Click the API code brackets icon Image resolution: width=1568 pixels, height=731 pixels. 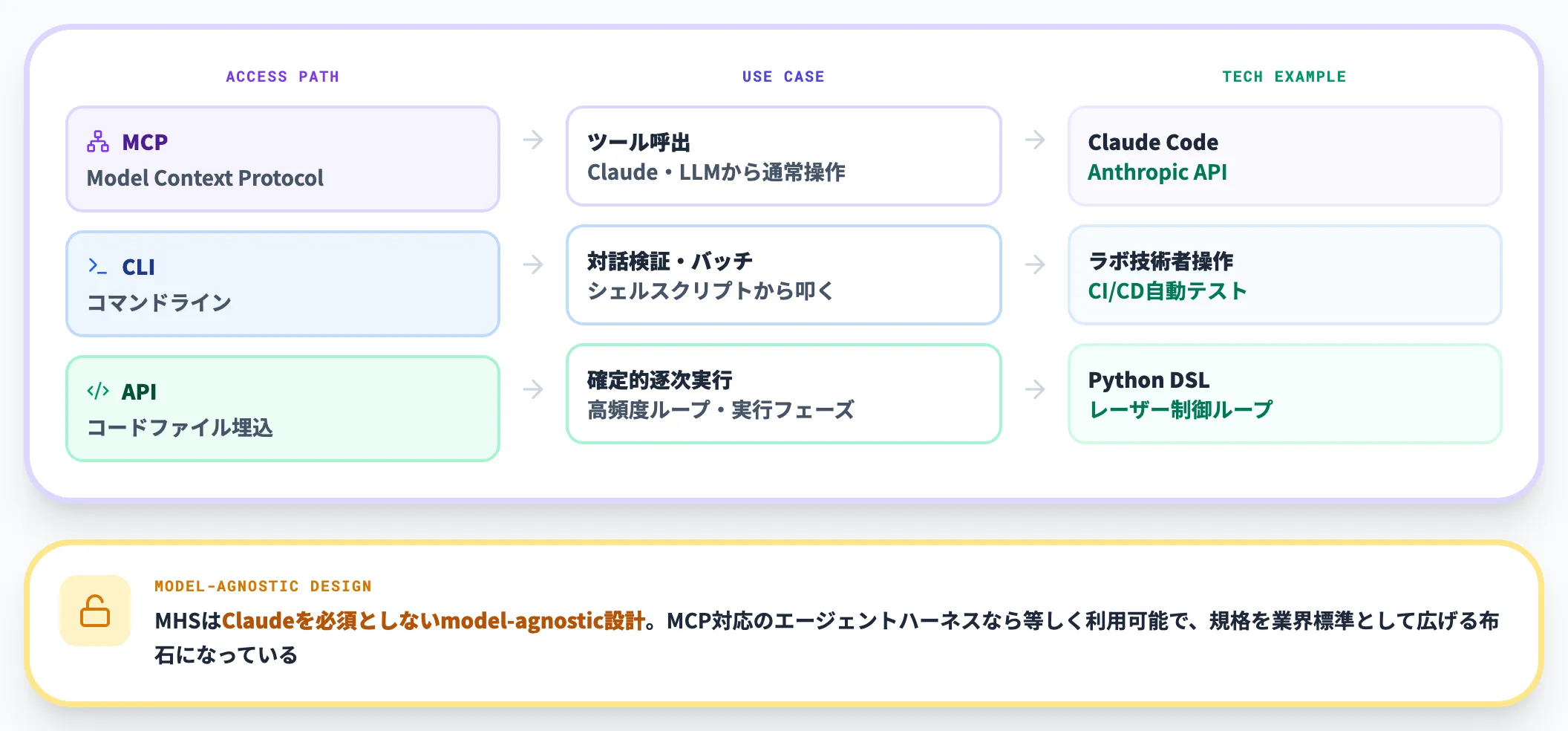pyautogui.click(x=98, y=391)
